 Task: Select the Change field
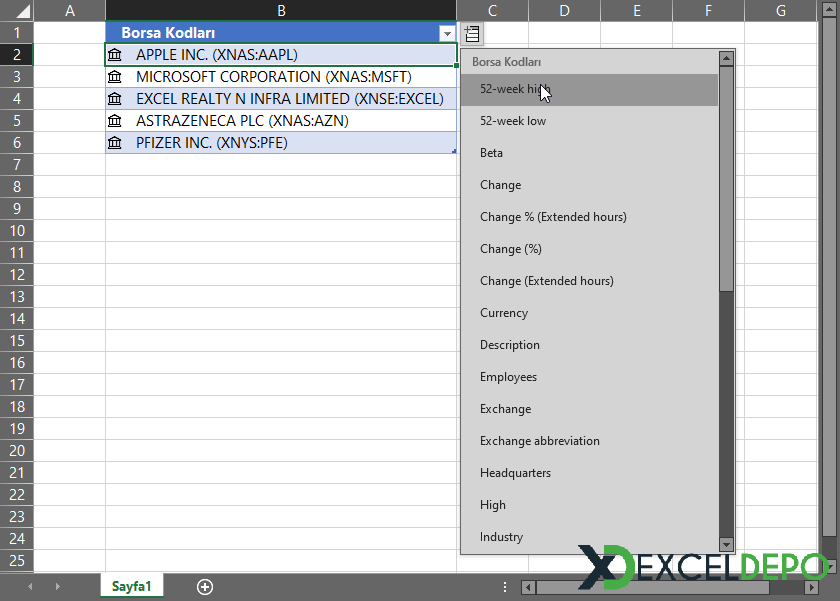[589, 185]
